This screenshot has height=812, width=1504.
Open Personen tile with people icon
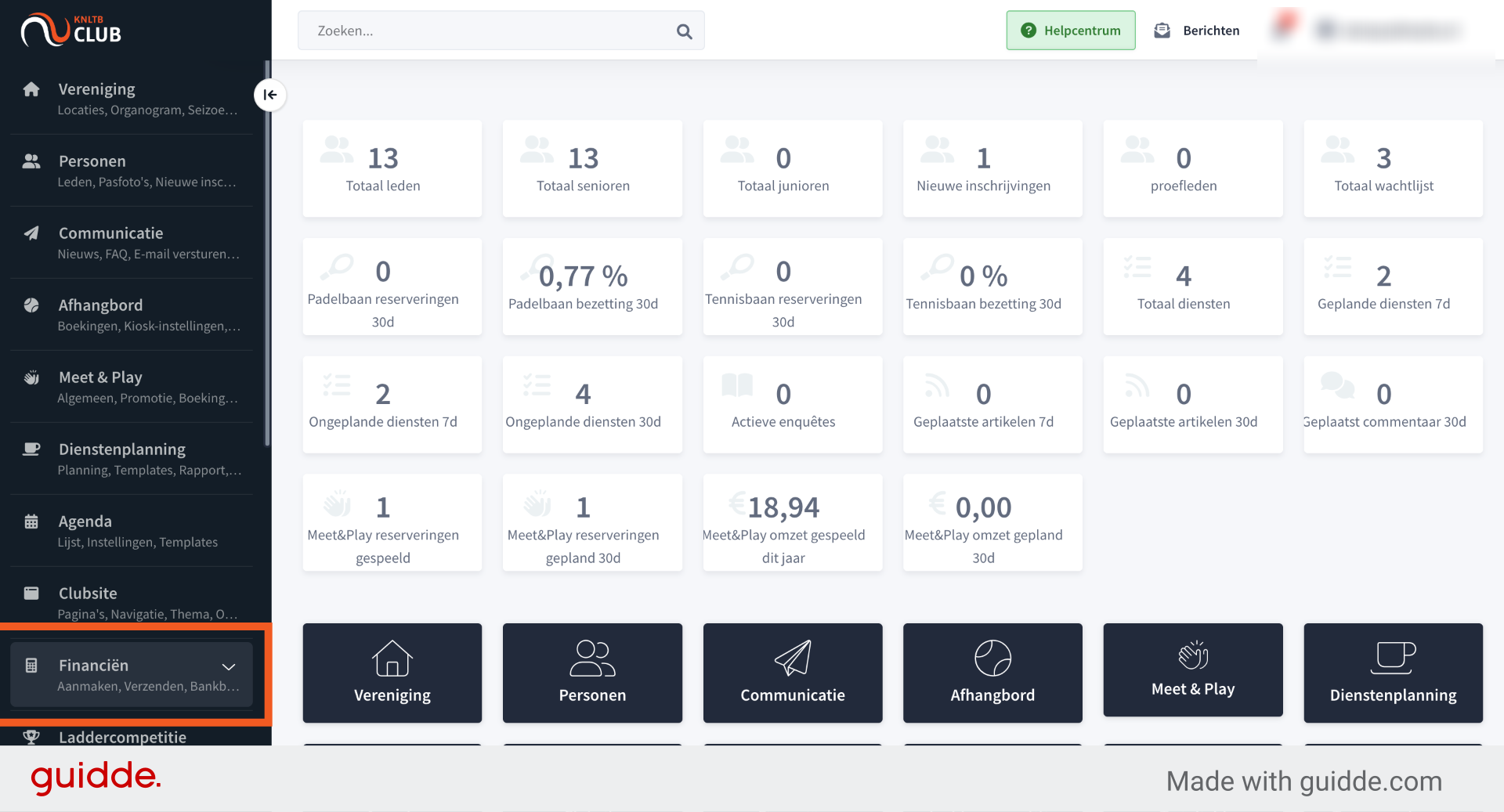pos(592,673)
